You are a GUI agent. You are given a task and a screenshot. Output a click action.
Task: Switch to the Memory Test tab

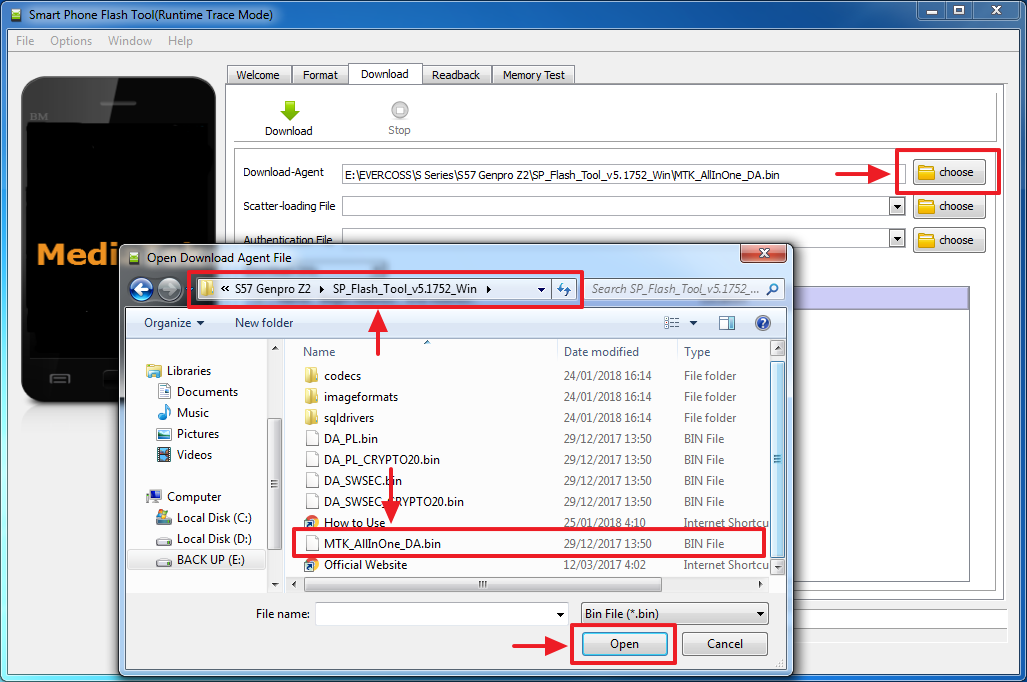pyautogui.click(x=533, y=75)
